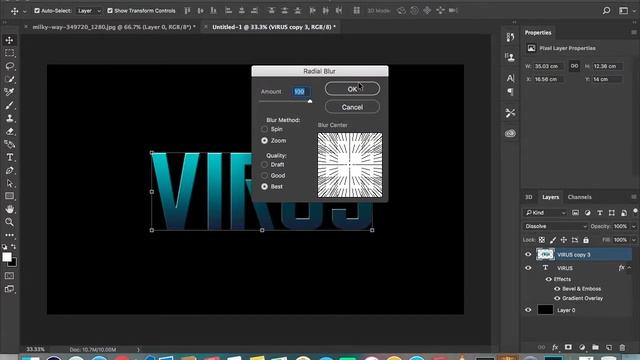Toggle Gradient Overlay effect visibility
The height and width of the screenshot is (360, 640).
(x=557, y=298)
